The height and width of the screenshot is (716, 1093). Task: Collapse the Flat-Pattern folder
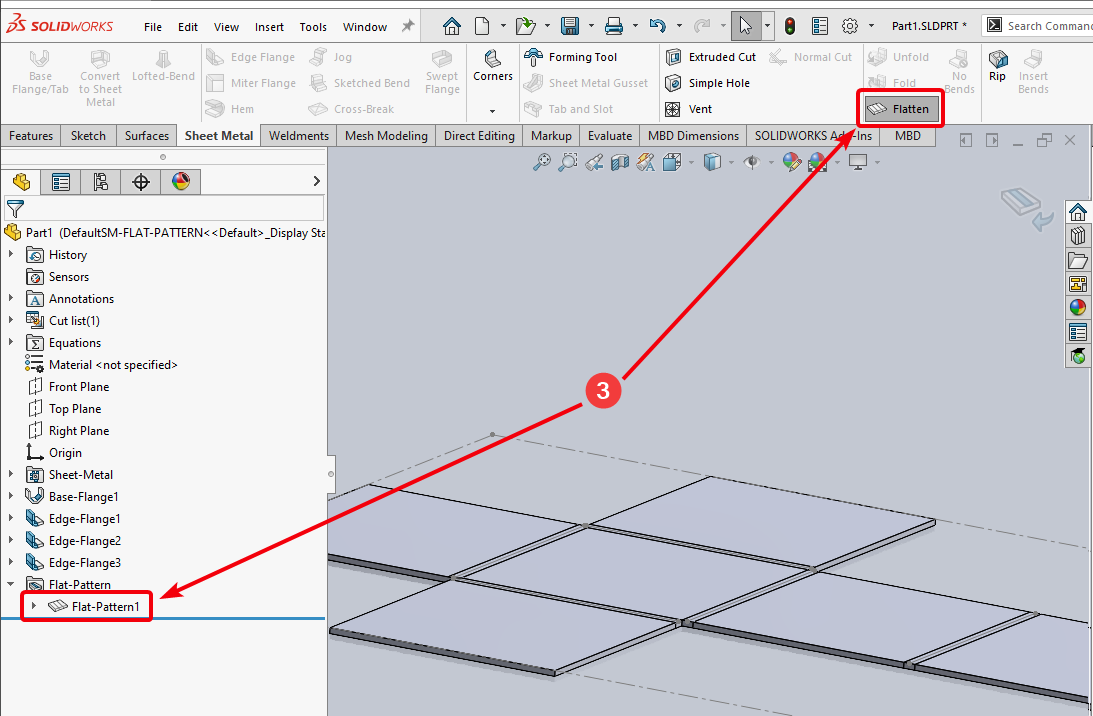pyautogui.click(x=11, y=584)
